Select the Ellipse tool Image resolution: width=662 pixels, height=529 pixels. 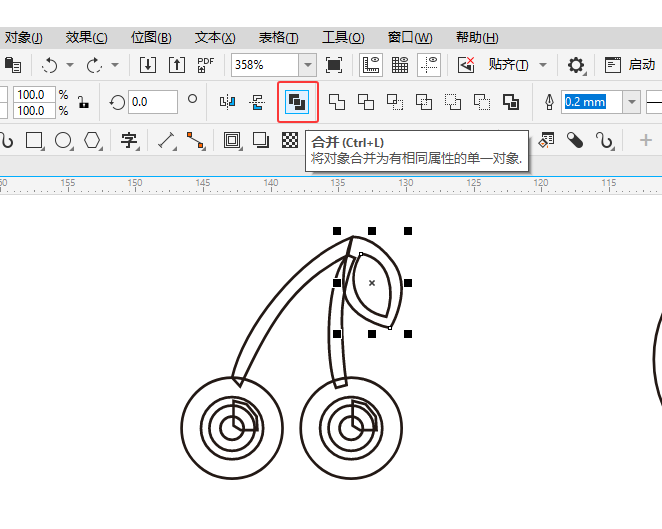pyautogui.click(x=63, y=140)
